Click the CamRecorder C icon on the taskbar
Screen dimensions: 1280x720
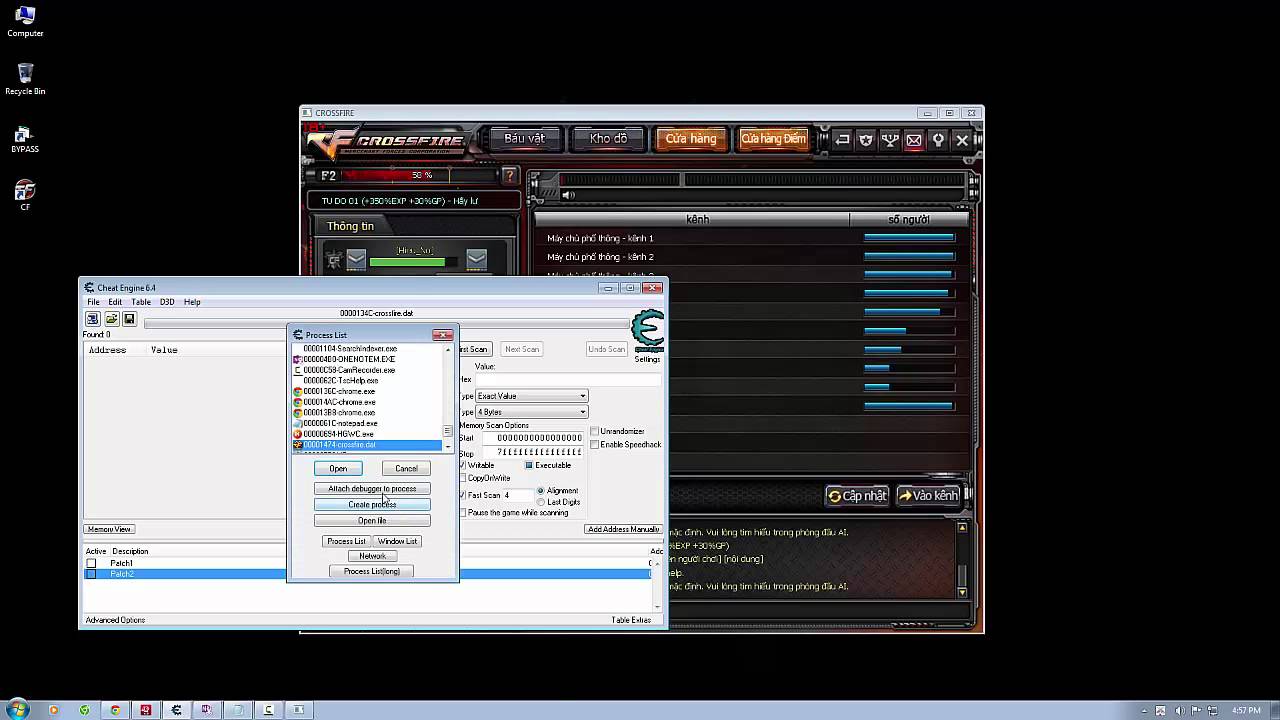[268, 710]
